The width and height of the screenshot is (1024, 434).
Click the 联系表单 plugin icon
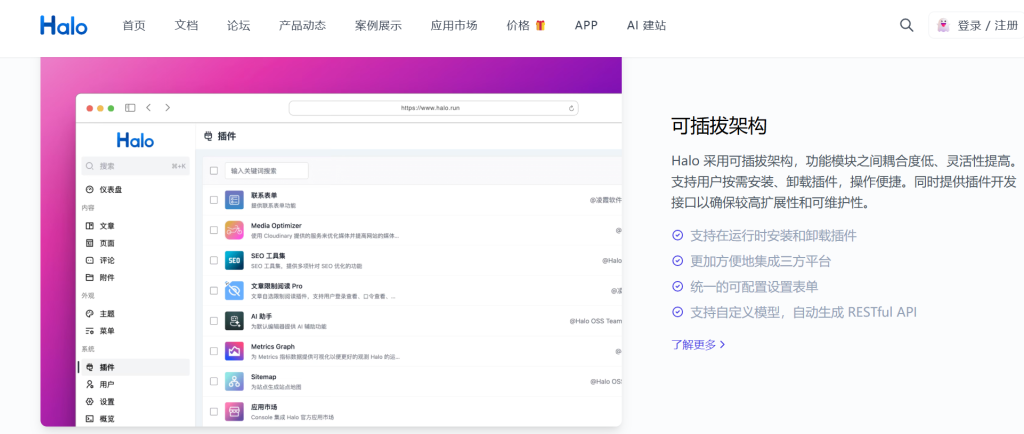pyautogui.click(x=234, y=200)
